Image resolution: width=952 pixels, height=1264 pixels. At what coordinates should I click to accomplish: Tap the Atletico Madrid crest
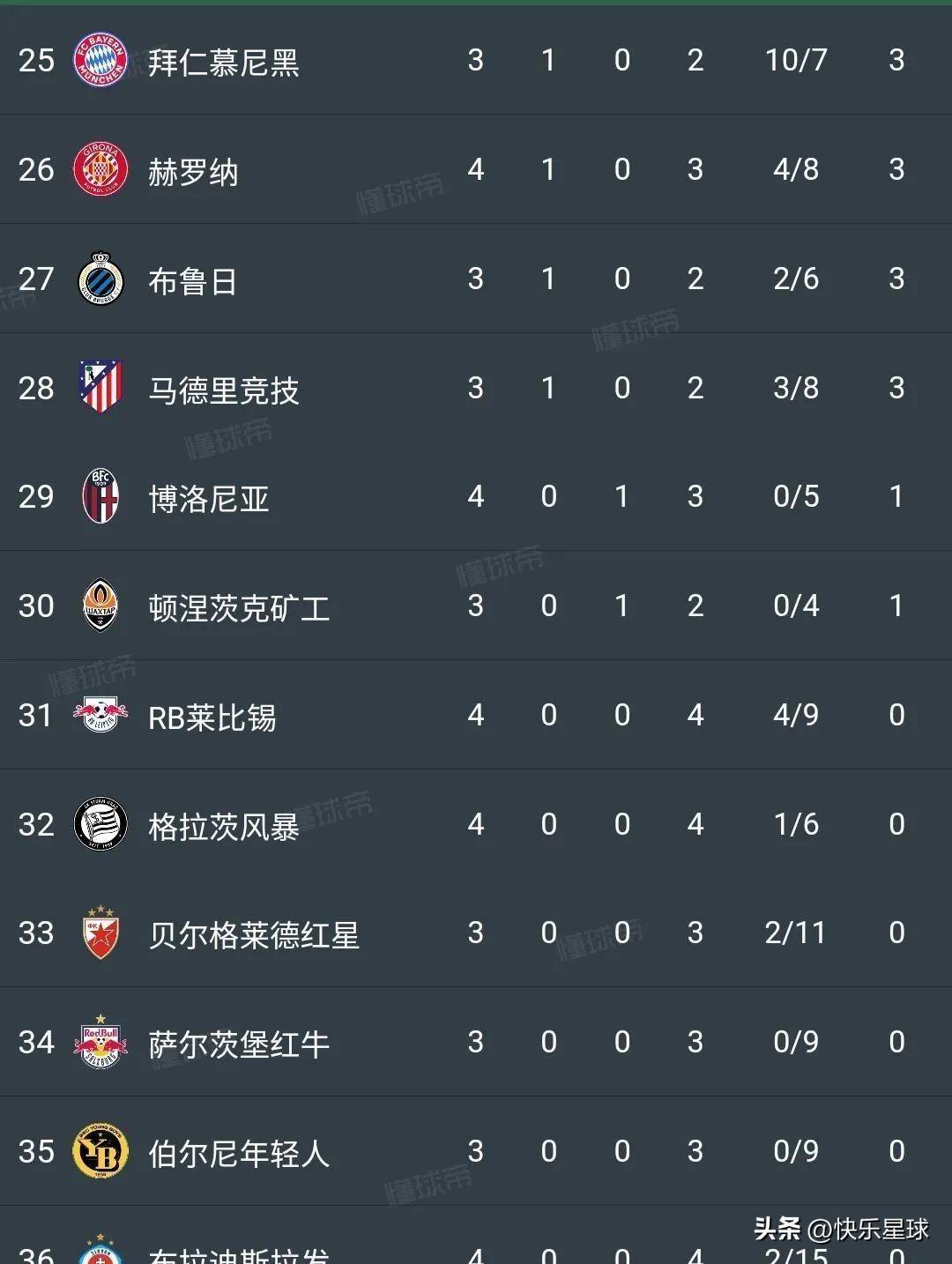pos(100,388)
